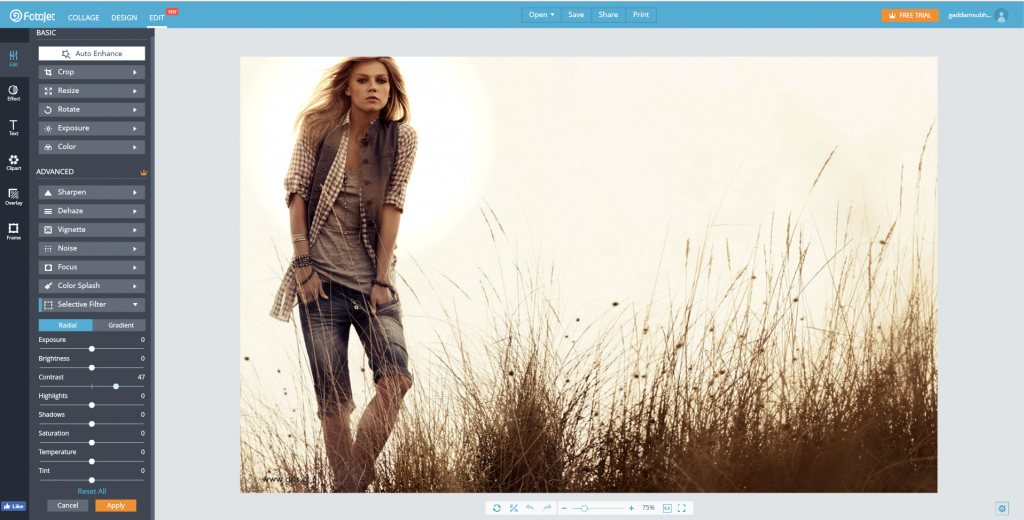Screen dimensions: 1024x520
Task: Open the Overlay sidebar panel
Action: tap(13, 197)
